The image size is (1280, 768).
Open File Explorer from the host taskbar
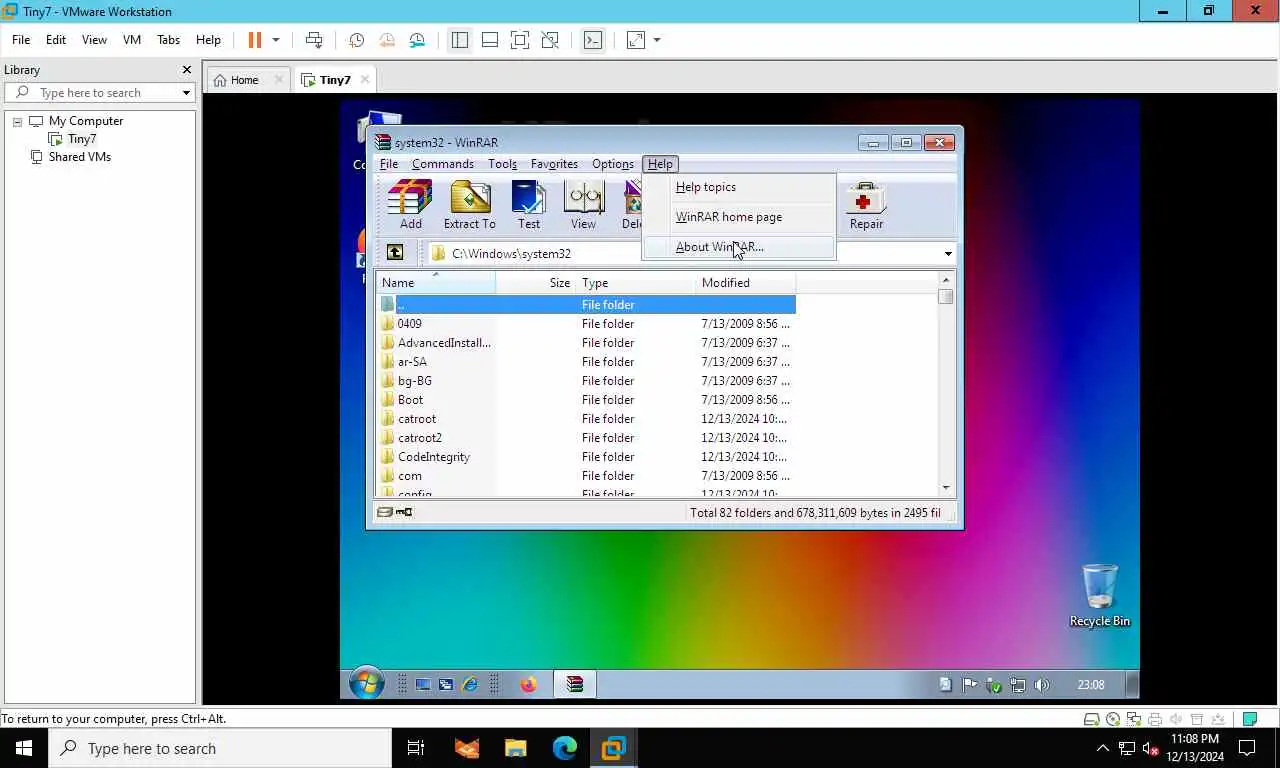point(515,748)
